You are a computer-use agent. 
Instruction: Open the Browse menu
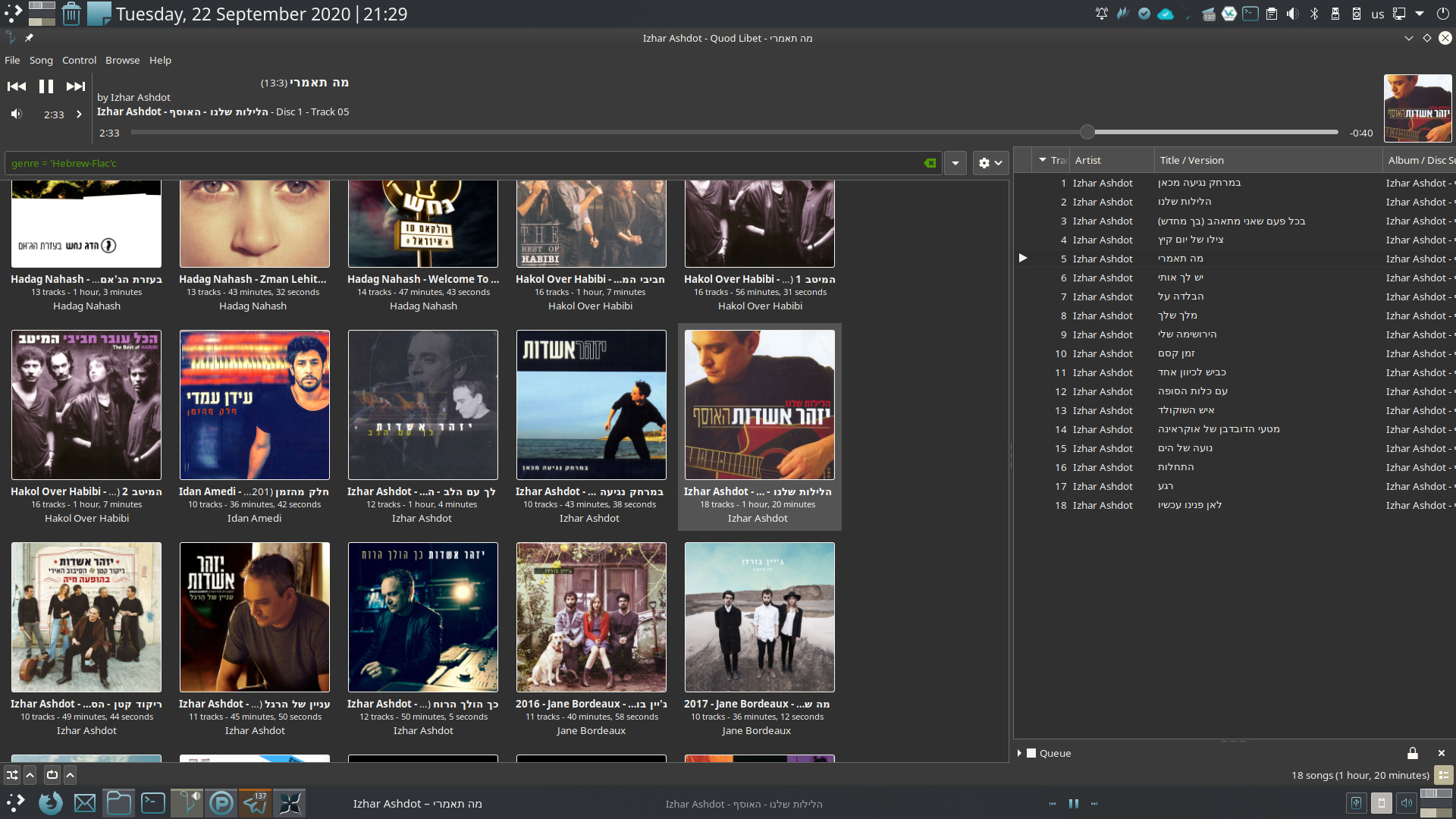122,60
